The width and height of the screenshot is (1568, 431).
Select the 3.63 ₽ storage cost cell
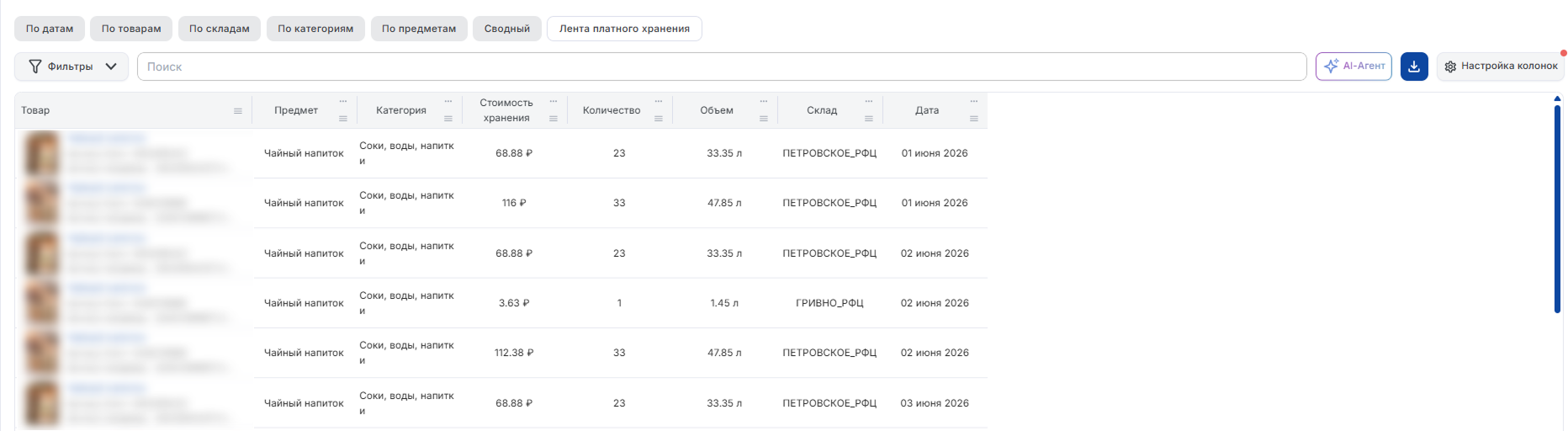(514, 304)
